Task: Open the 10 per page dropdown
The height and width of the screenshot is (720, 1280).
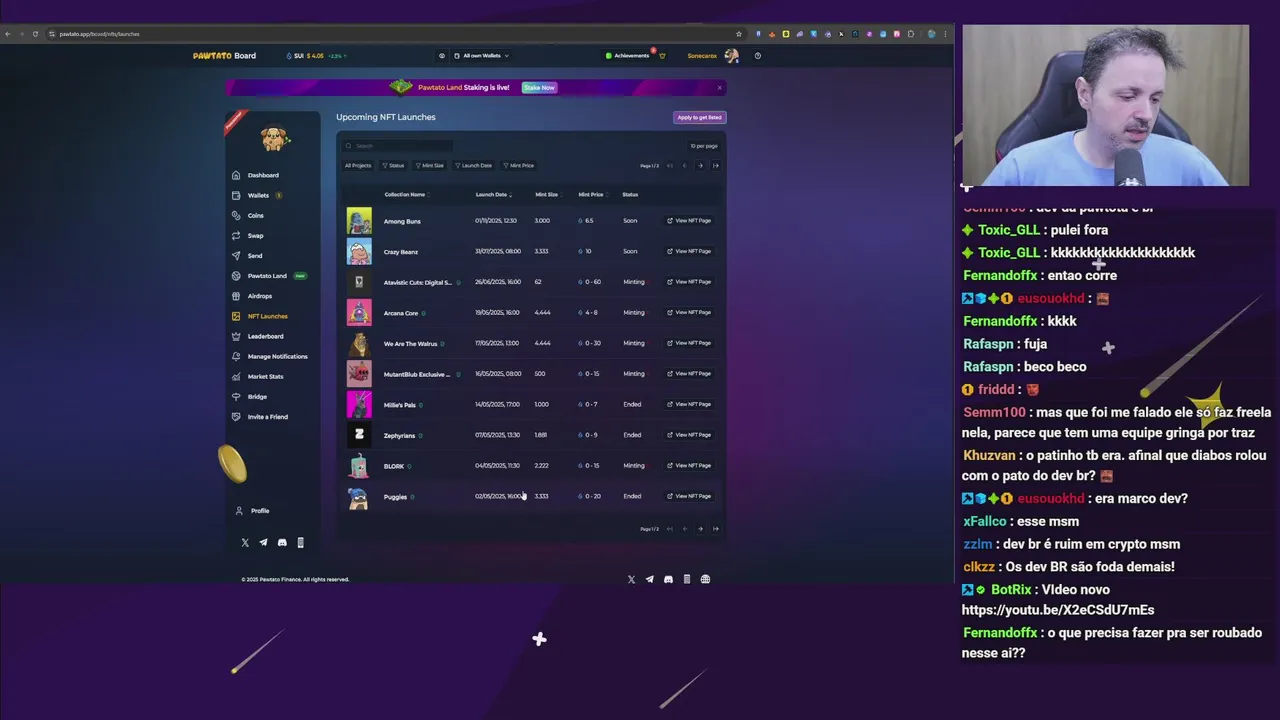Action: pyautogui.click(x=704, y=146)
